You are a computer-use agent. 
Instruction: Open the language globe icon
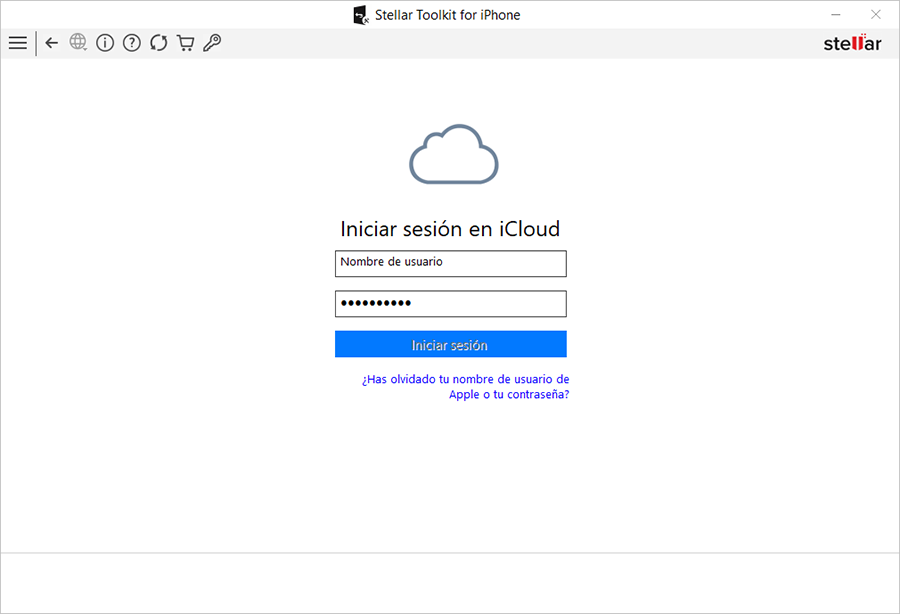[78, 42]
